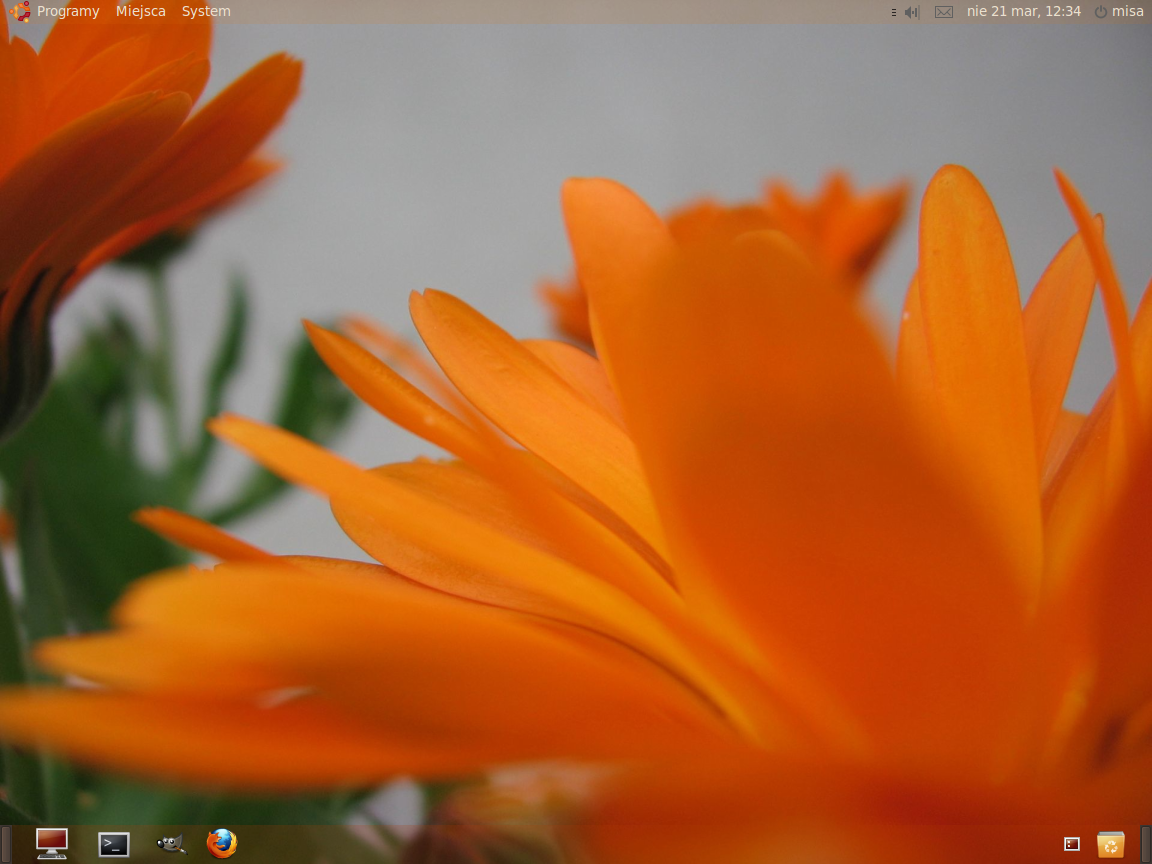Open the misa user session menu

[1127, 11]
